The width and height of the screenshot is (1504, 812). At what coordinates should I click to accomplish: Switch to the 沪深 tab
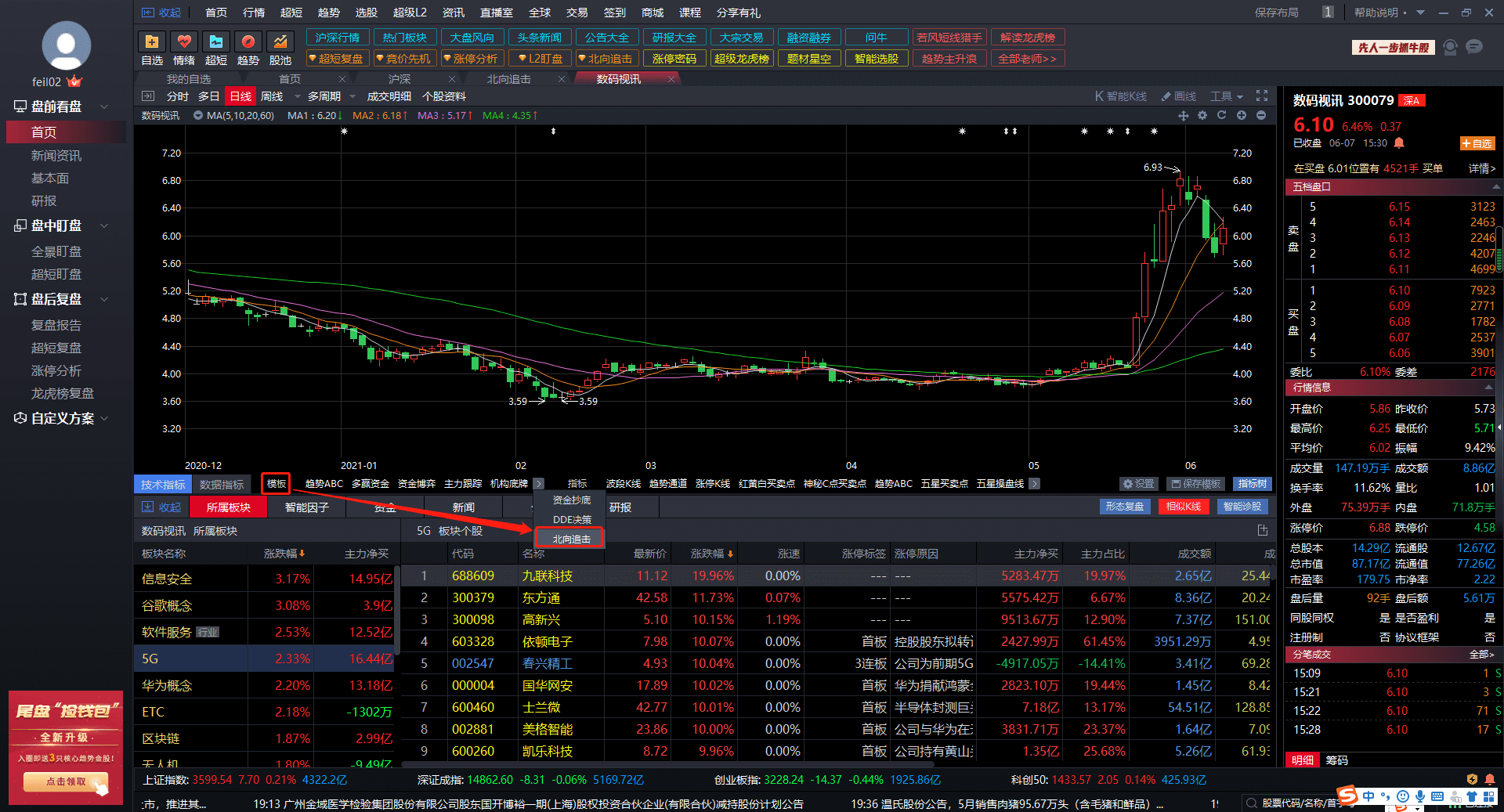(399, 79)
